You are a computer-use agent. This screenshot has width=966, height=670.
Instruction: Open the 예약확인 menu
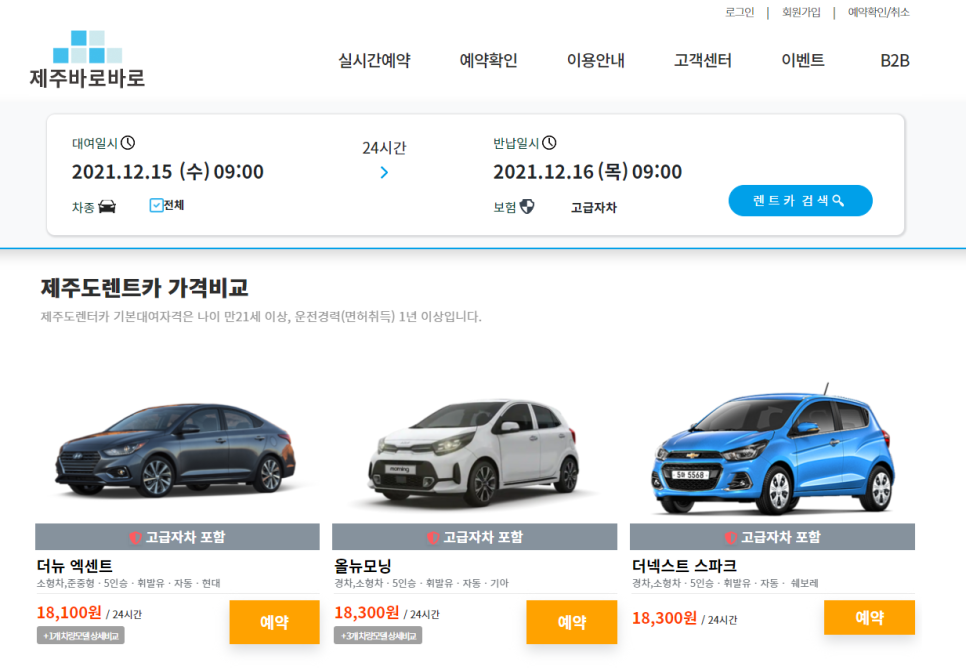[489, 60]
